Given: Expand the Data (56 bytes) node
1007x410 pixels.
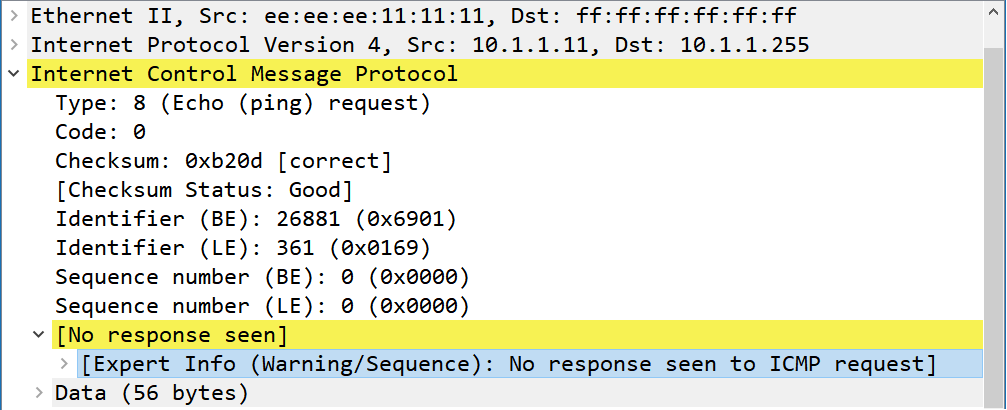Looking at the screenshot, I should click(x=39, y=393).
